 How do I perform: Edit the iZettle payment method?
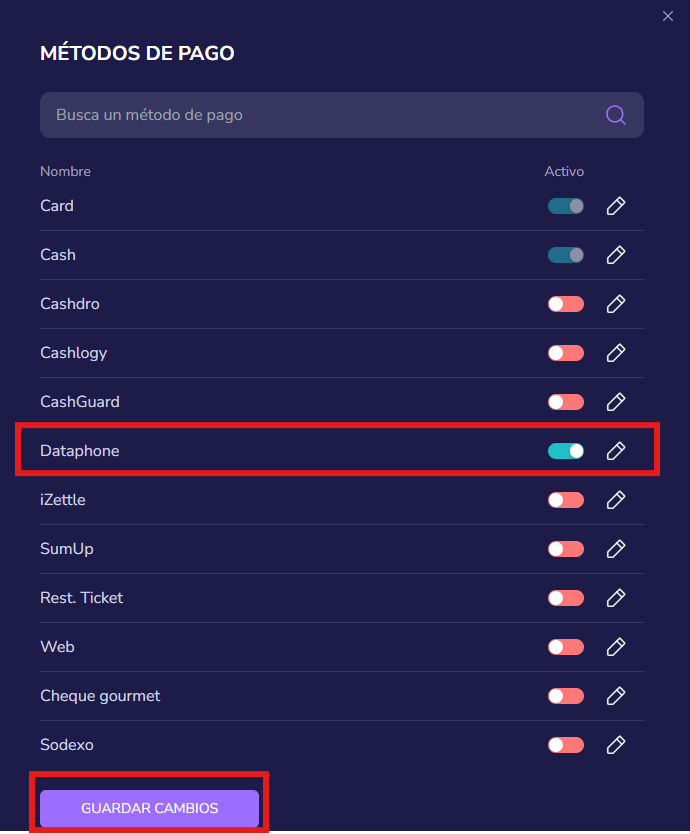(616, 500)
